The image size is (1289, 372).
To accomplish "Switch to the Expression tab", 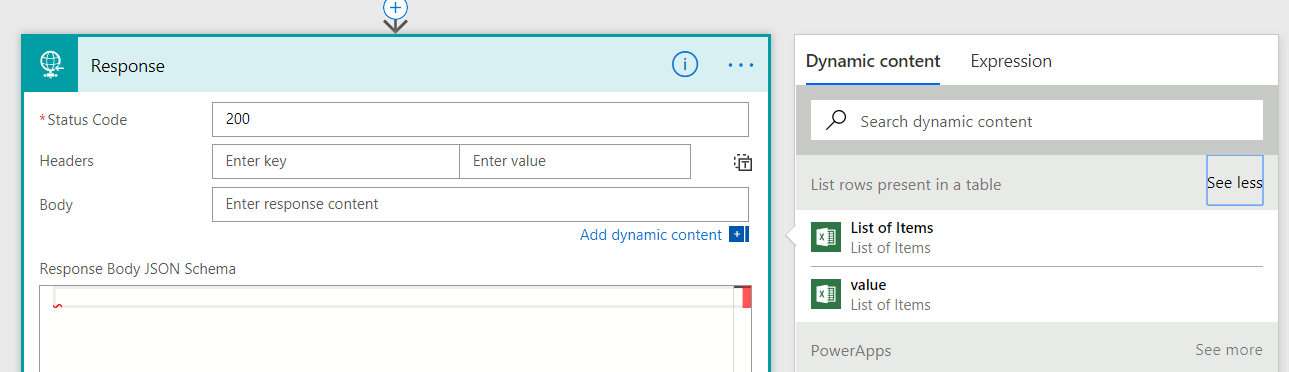I will click(1011, 61).
